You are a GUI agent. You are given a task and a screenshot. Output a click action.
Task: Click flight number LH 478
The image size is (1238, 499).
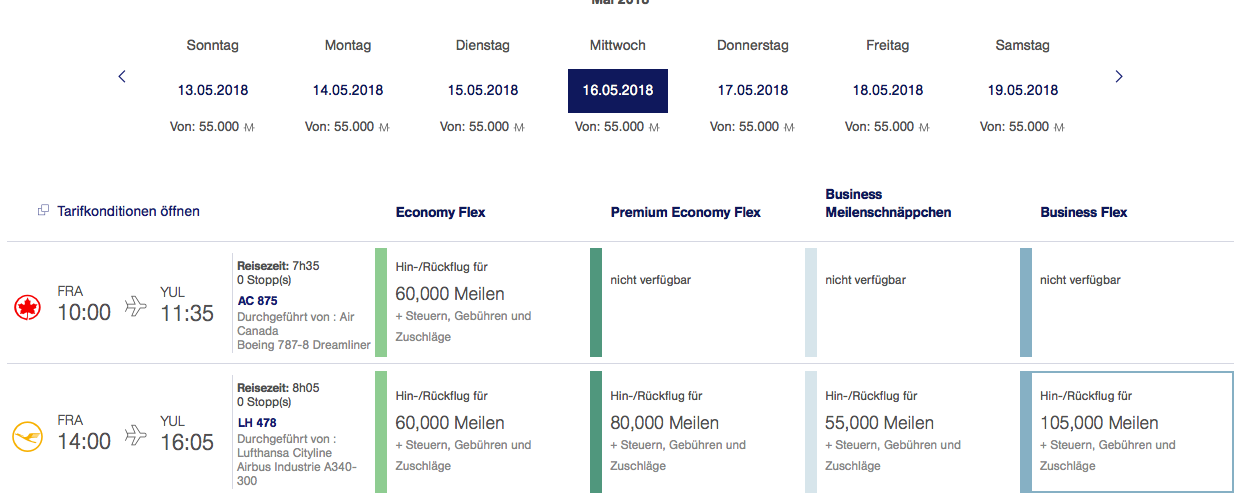coord(257,422)
